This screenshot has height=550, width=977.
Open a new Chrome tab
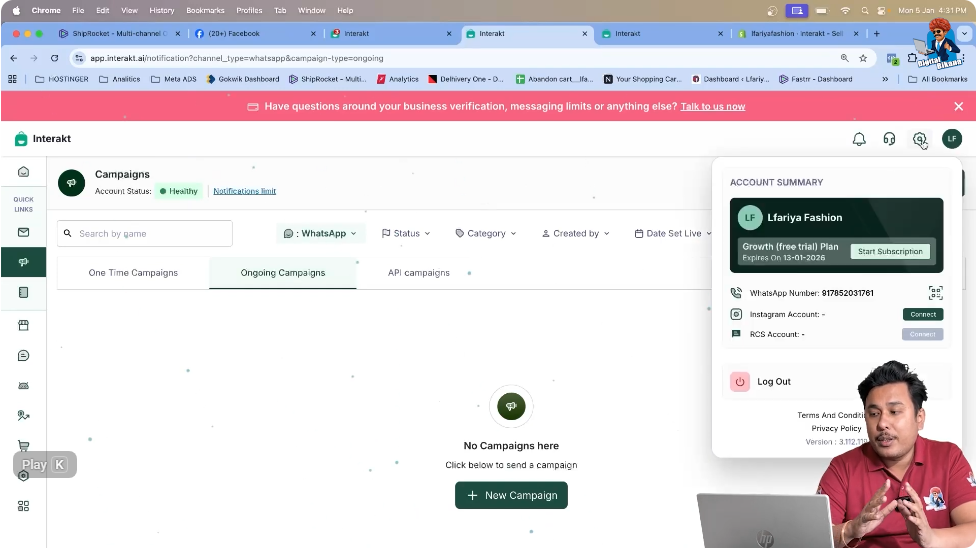pos(877,34)
